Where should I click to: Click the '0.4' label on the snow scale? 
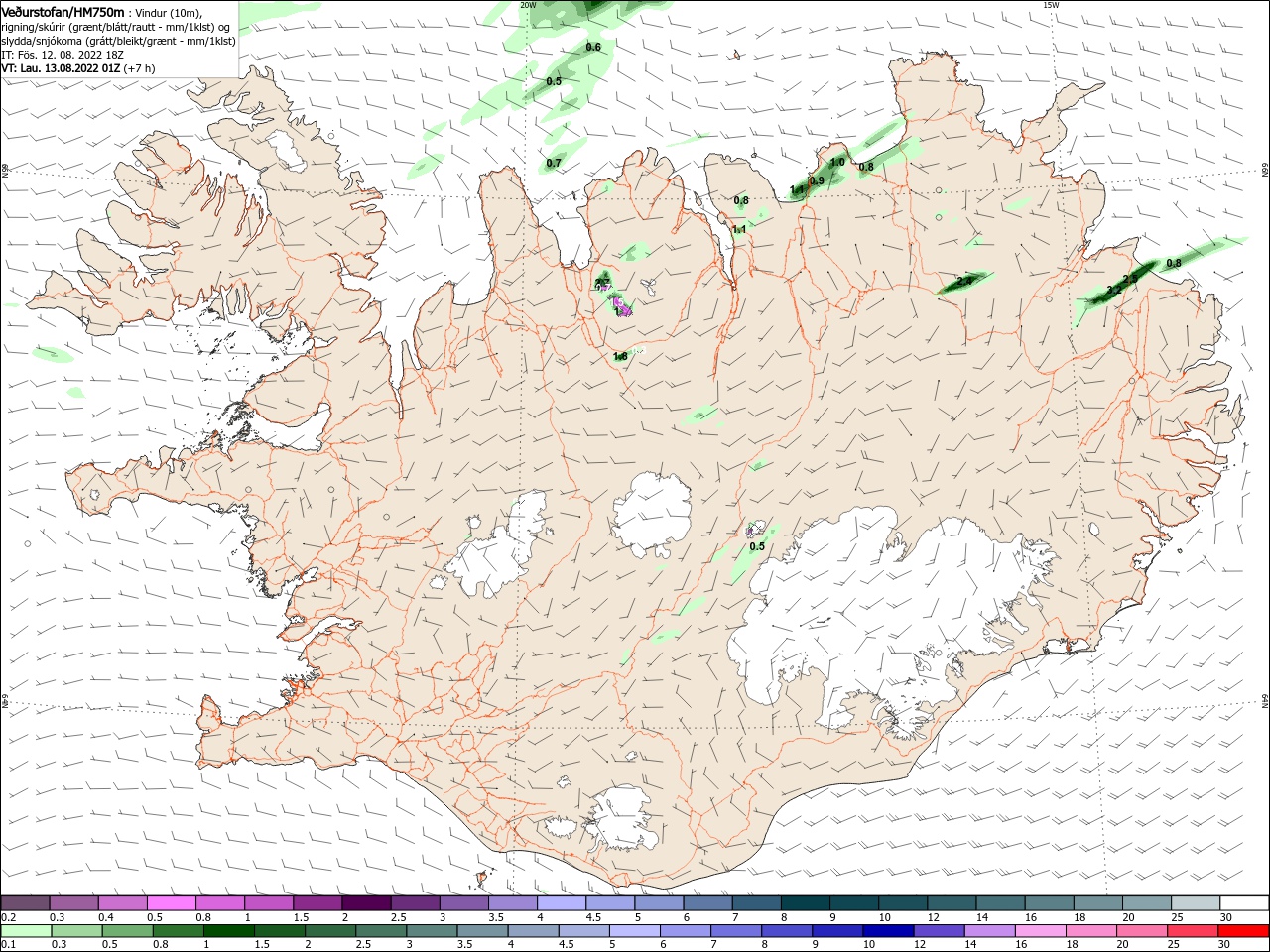click(106, 917)
